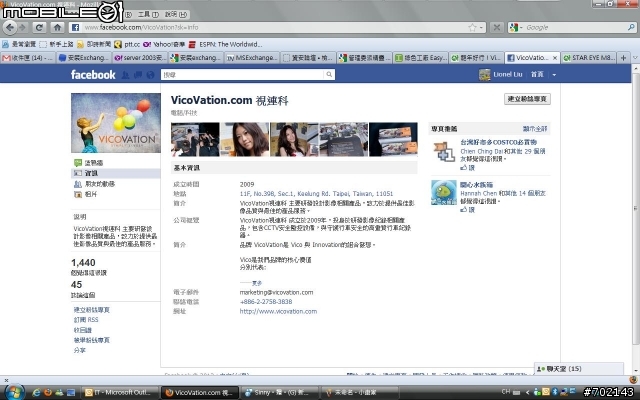
Task: Open Facebook notifications globe icon
Action: coord(150,75)
